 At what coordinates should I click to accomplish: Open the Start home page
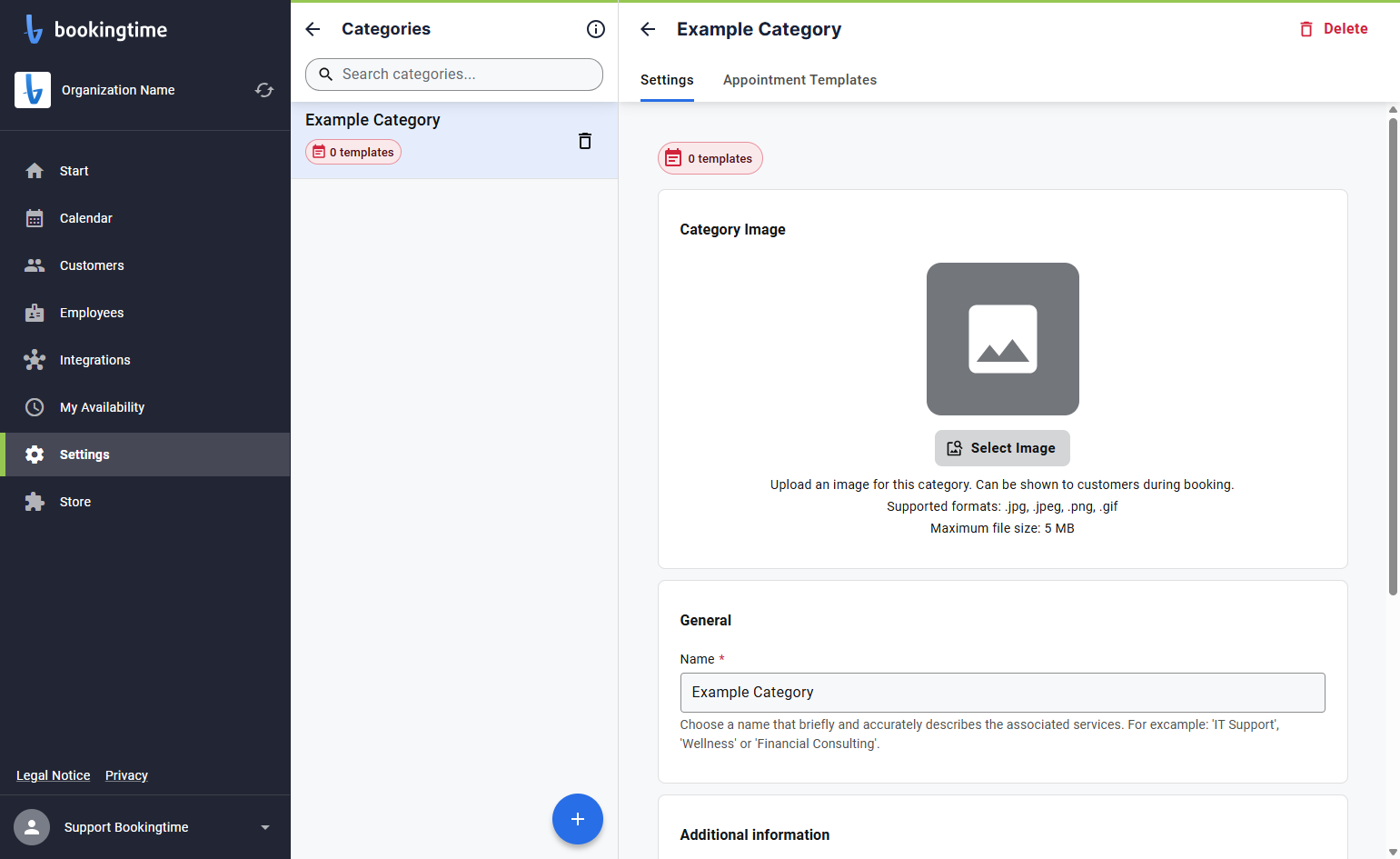click(x=145, y=171)
